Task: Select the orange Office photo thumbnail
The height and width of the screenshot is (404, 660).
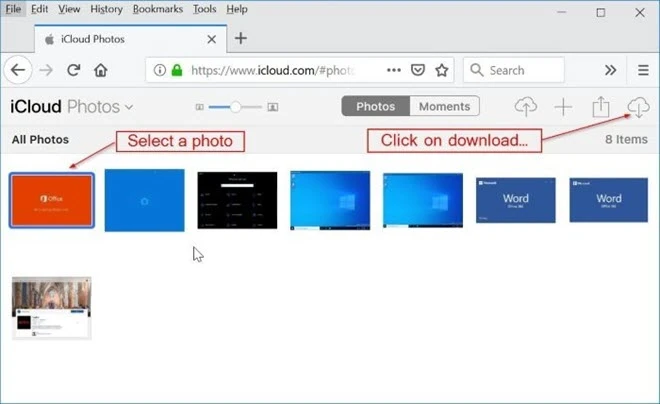Action: coord(52,199)
